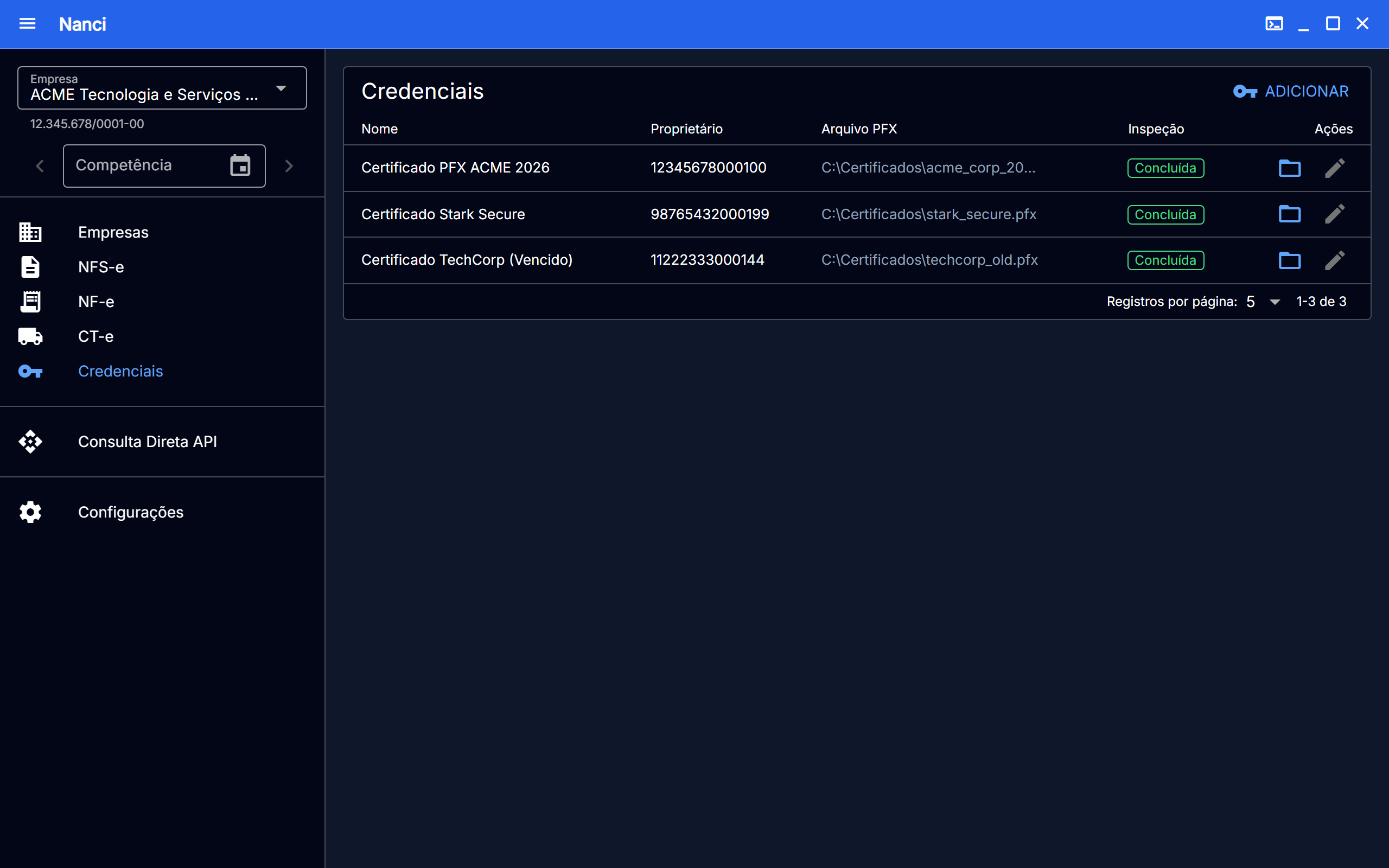
Task: Click the techcorp_old.pfx file path
Action: 929,260
